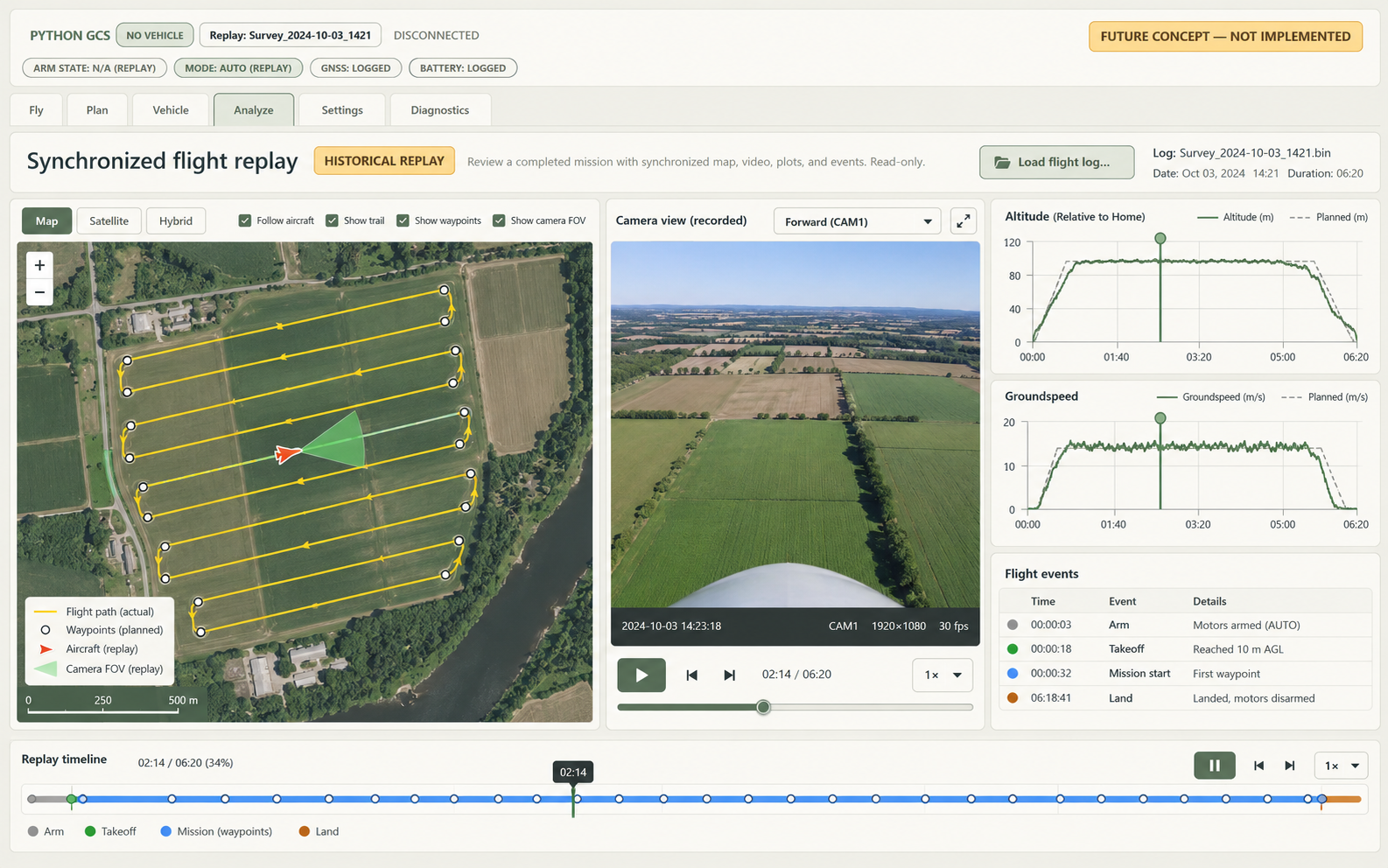1388x868 pixels.
Task: Click Load flight log button
Action: [x=1056, y=162]
